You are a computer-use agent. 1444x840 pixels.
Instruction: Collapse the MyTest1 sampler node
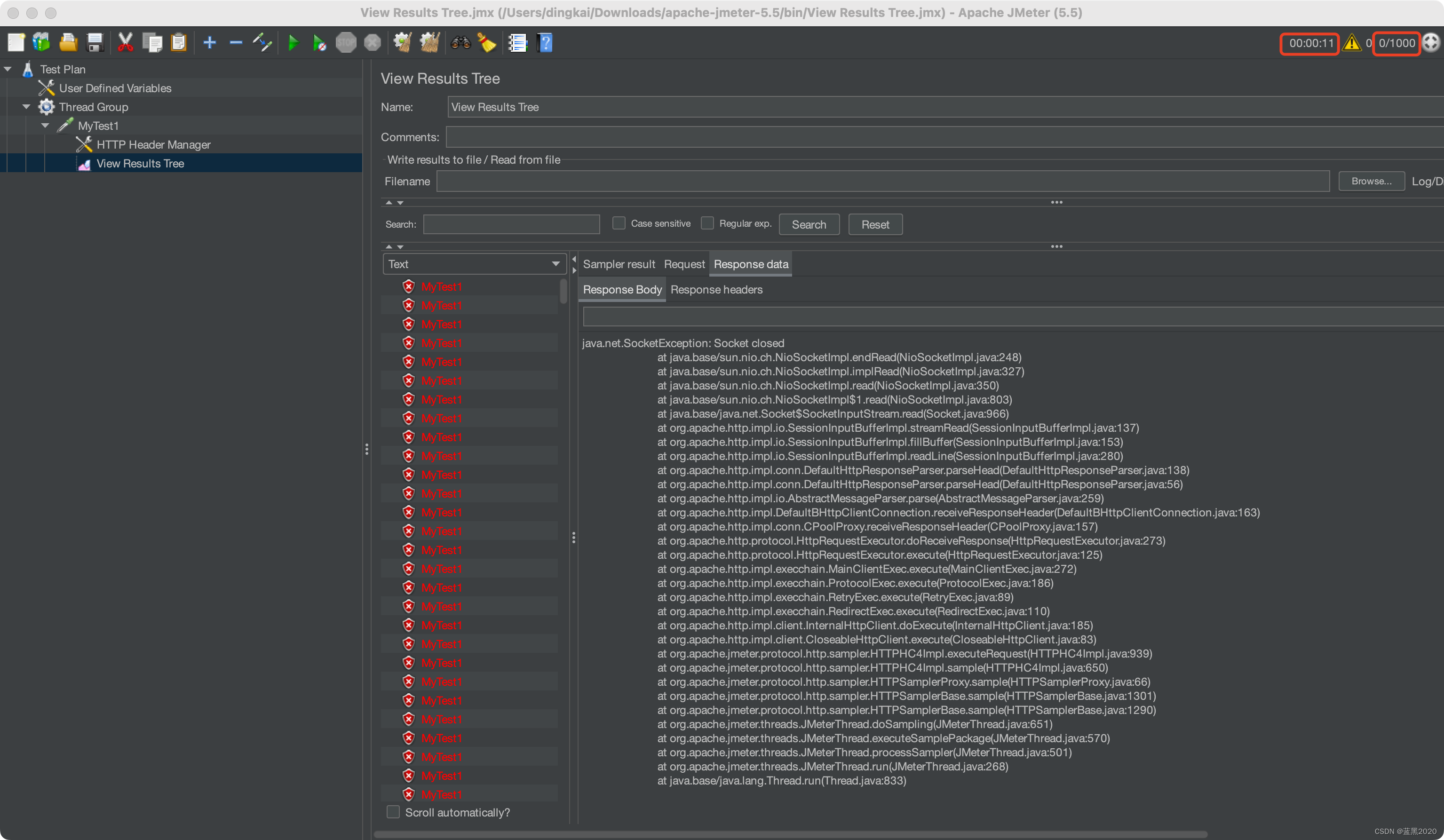(x=45, y=126)
